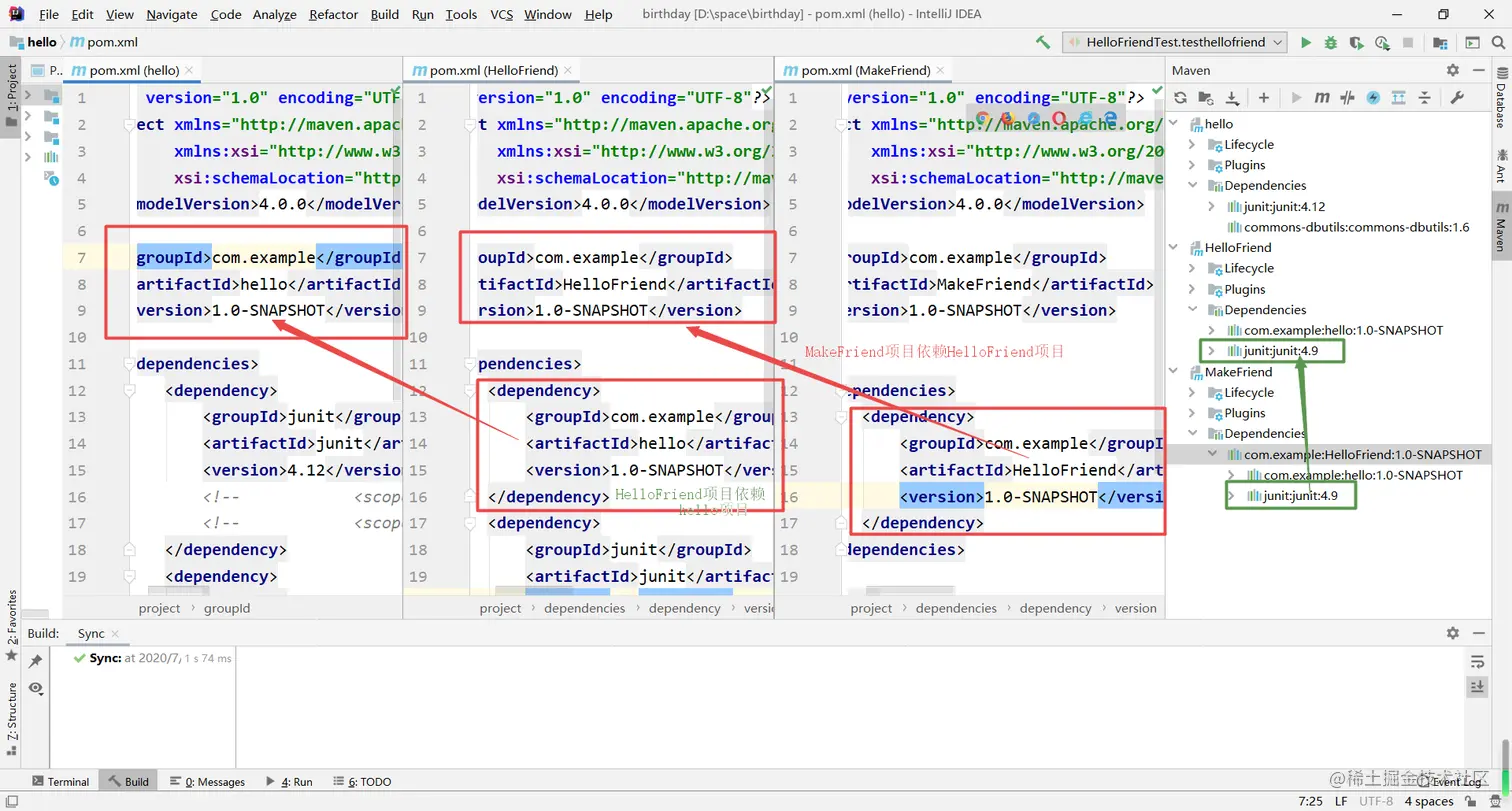Image resolution: width=1512 pixels, height=811 pixels.
Task: Open Project Structure from the top toolbar
Action: pos(1441,43)
